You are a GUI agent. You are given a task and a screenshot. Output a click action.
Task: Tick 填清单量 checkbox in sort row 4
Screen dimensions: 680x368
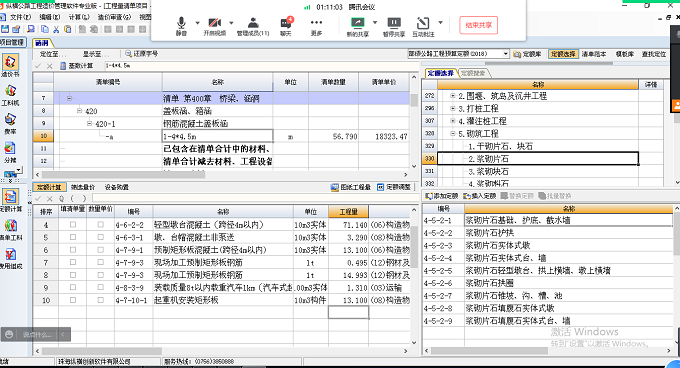coord(73,225)
